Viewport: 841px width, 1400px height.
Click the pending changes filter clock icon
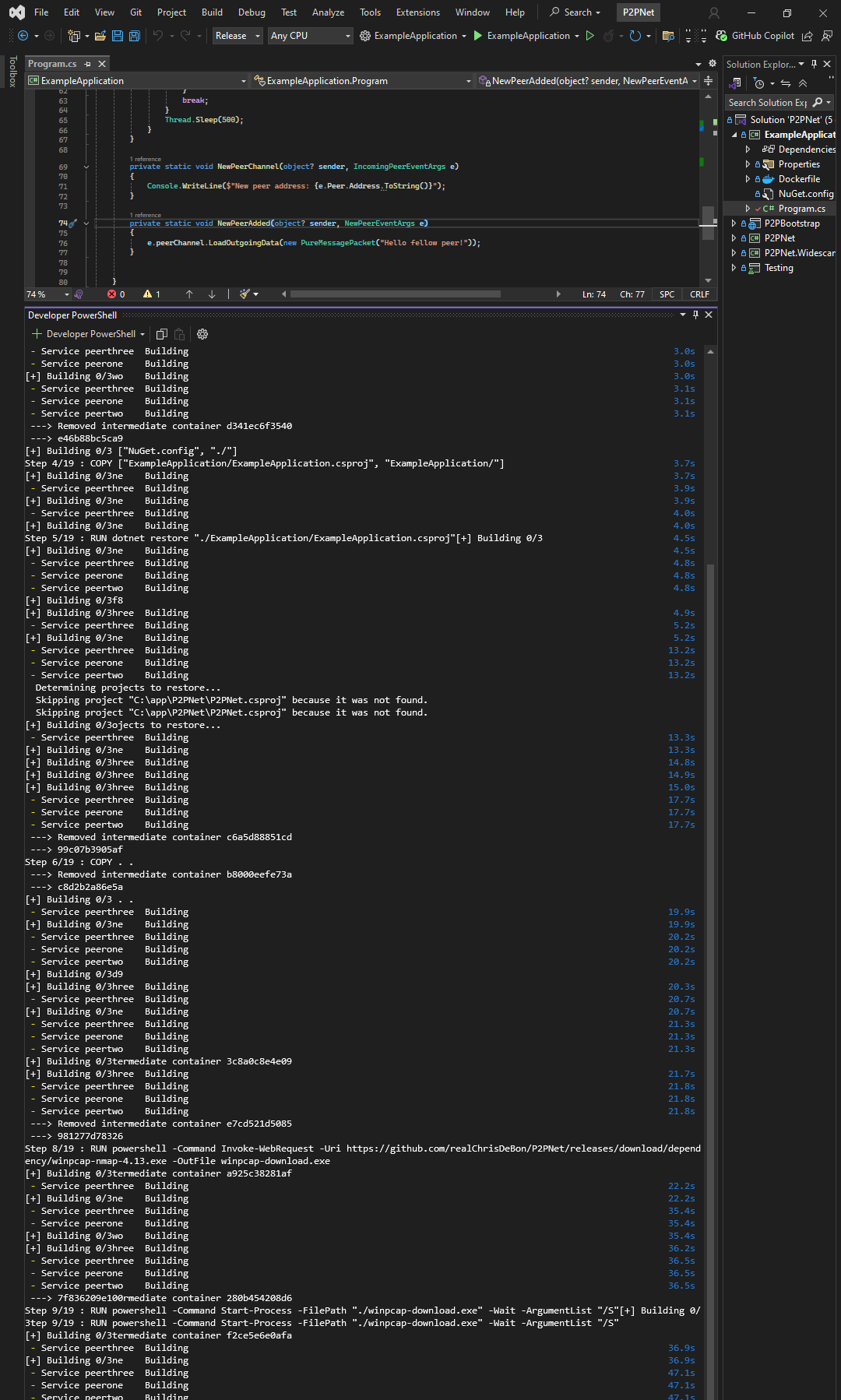759,83
